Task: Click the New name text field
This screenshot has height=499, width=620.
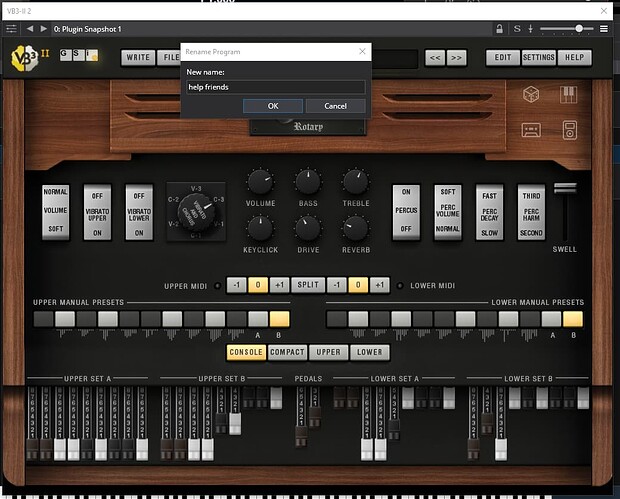Action: tap(276, 87)
